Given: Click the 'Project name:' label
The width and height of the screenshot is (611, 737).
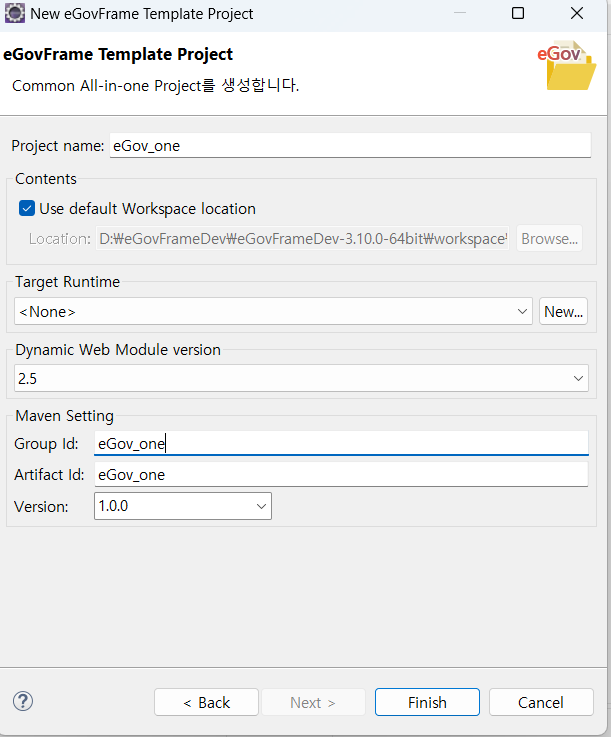Looking at the screenshot, I should pos(58,146).
